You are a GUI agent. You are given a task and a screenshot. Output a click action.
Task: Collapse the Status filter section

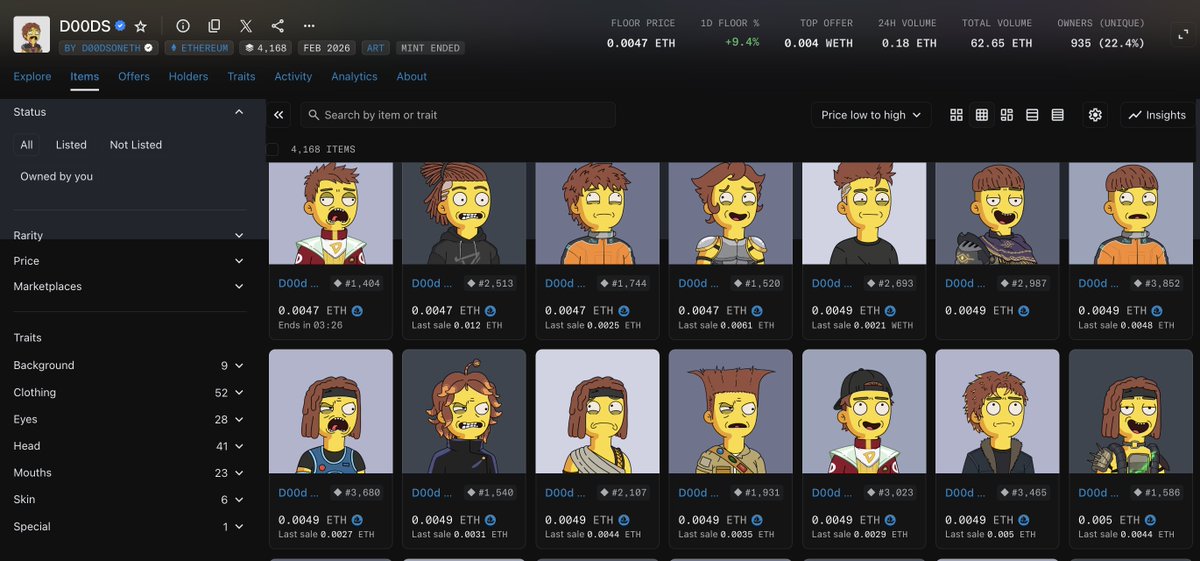(239, 112)
